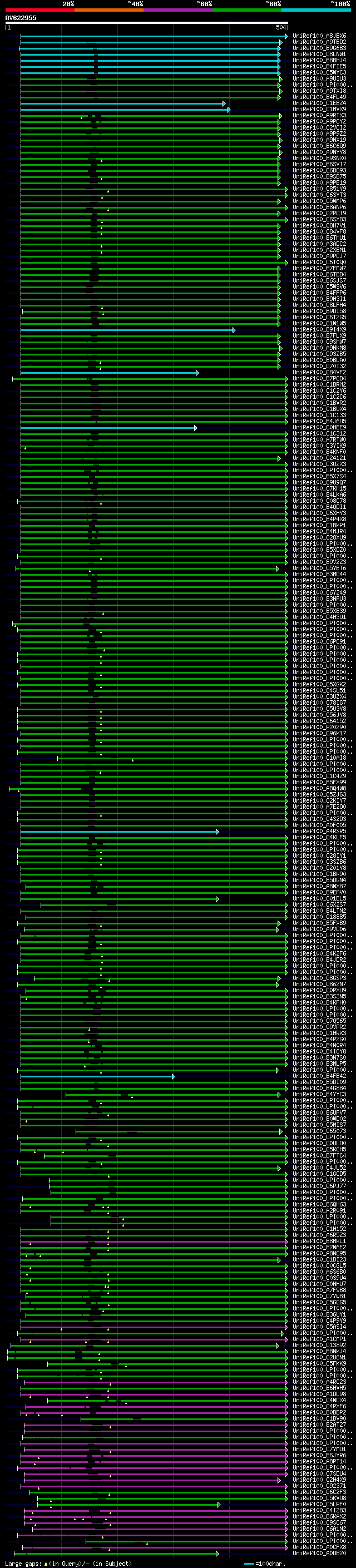
Task: Click the label UniRef100_Q28IY1
Action: coord(319,856)
